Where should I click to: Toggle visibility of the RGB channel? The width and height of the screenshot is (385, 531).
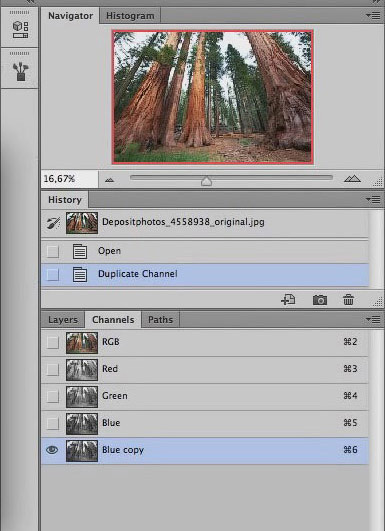tap(52, 342)
